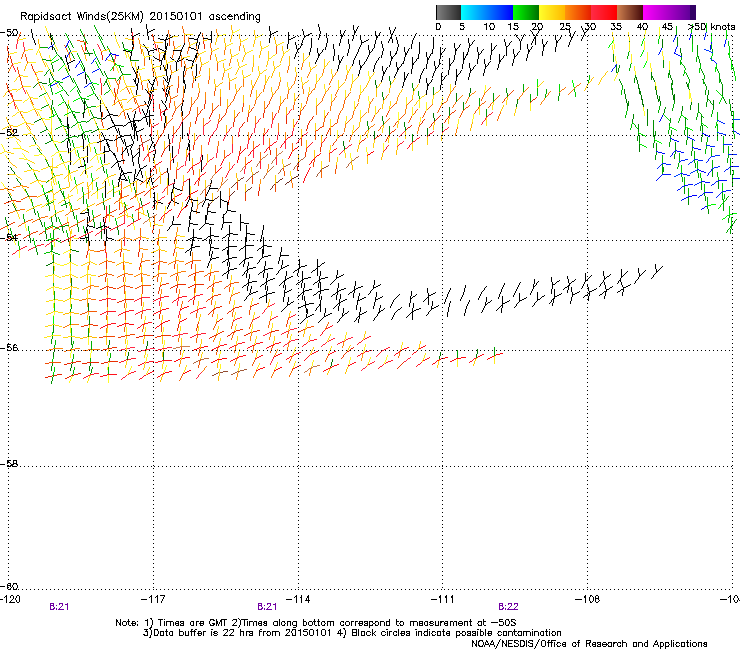This screenshot has height=650, width=740.
Task: Pick the brown 35-40 knots legend segment
Action: [630, 12]
